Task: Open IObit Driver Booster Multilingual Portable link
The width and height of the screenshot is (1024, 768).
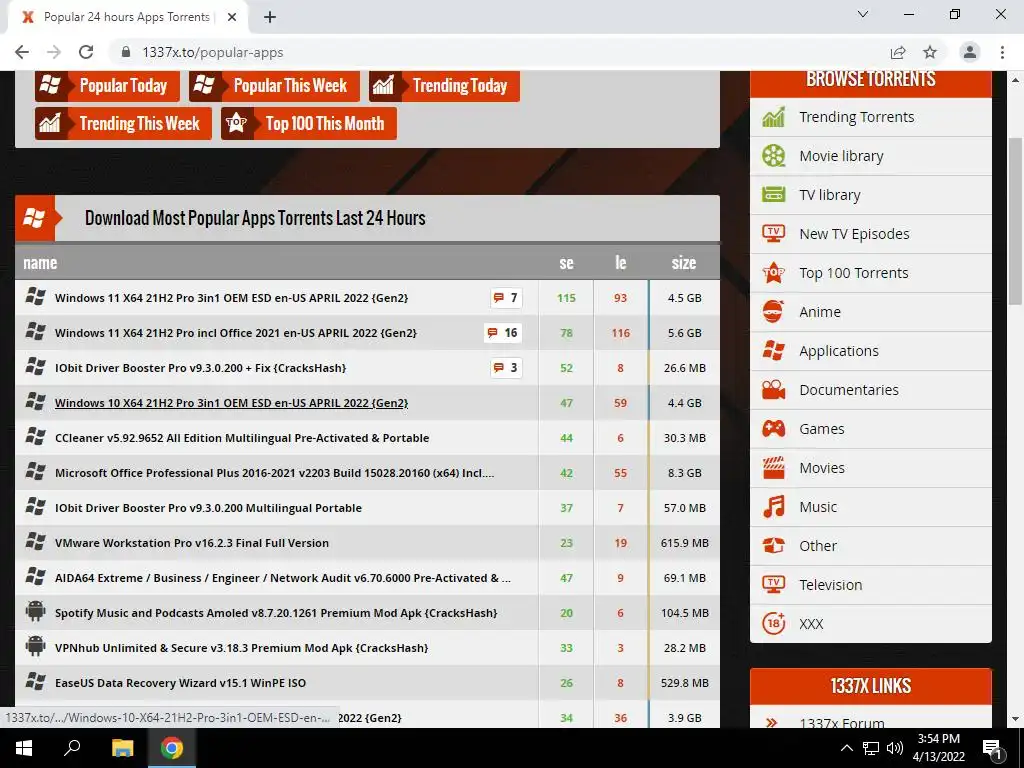Action: pyautogui.click(x=208, y=508)
